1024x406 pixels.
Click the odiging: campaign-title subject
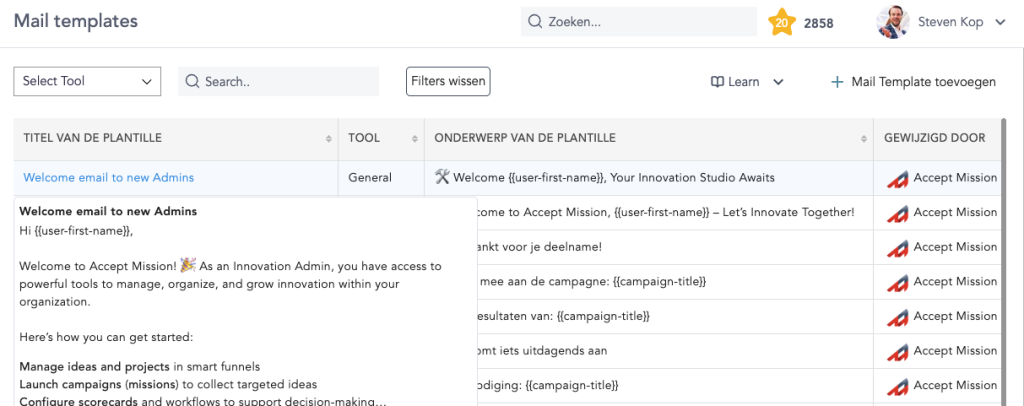pyautogui.click(x=549, y=385)
